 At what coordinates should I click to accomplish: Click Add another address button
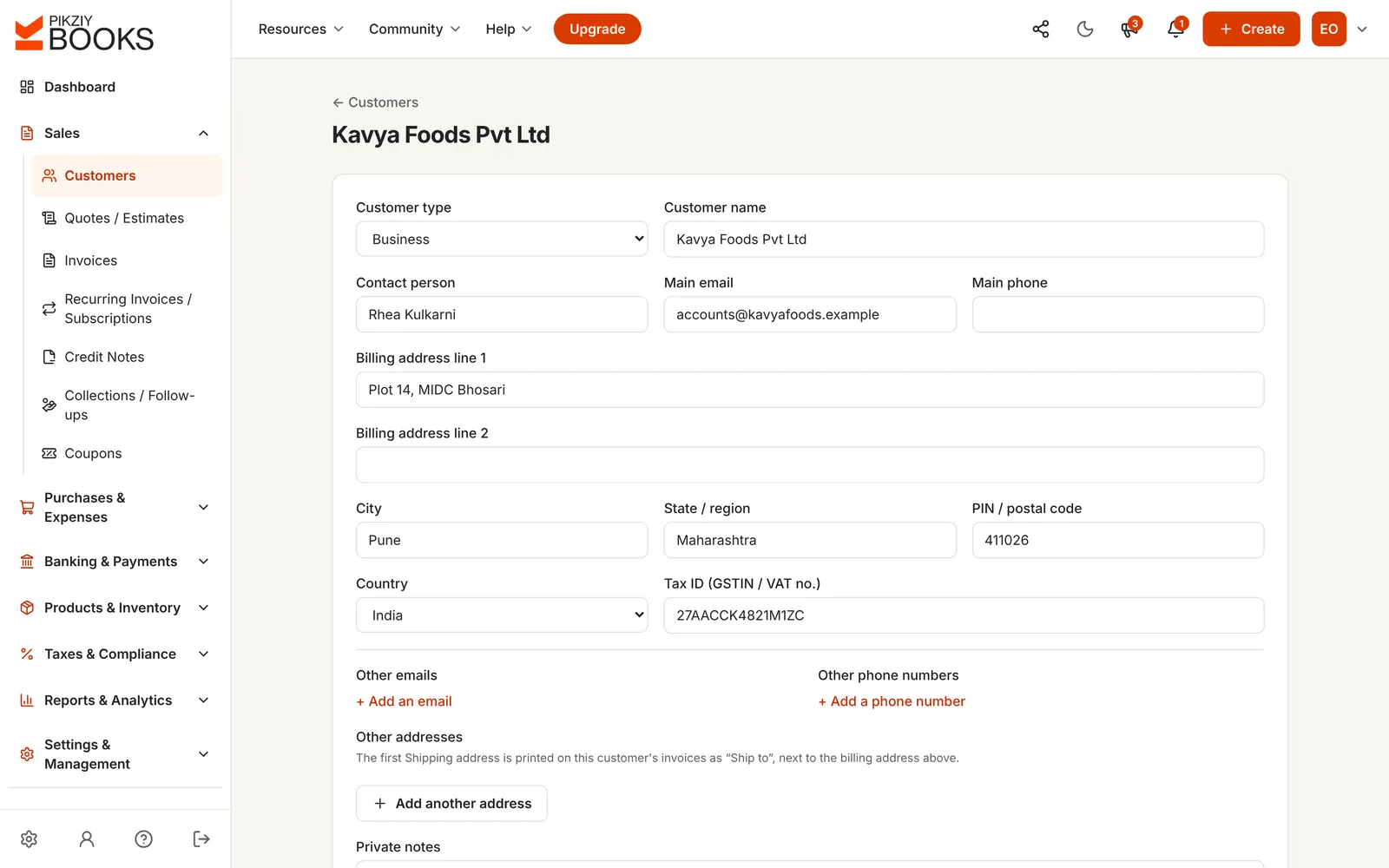click(x=451, y=804)
